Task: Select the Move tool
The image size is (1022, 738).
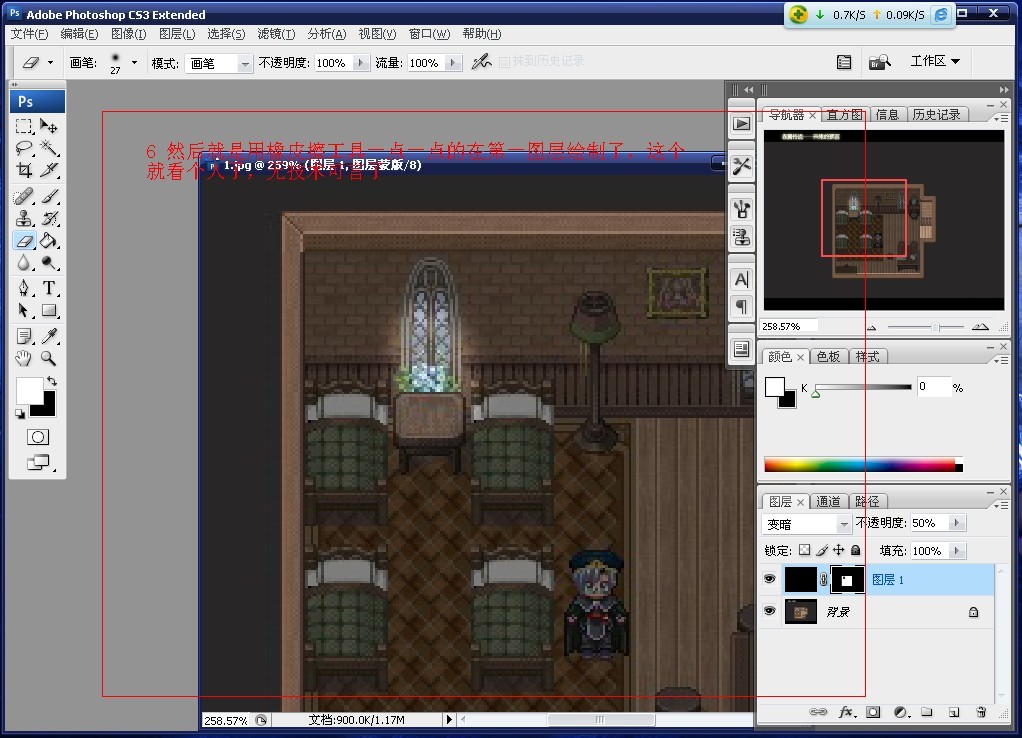Action: coord(49,126)
